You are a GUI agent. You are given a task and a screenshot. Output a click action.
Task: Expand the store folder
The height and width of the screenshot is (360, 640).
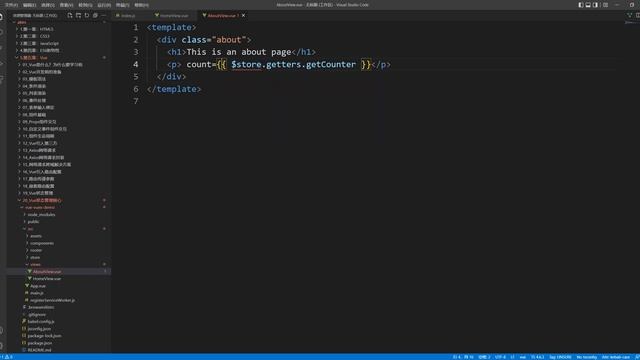58,257
